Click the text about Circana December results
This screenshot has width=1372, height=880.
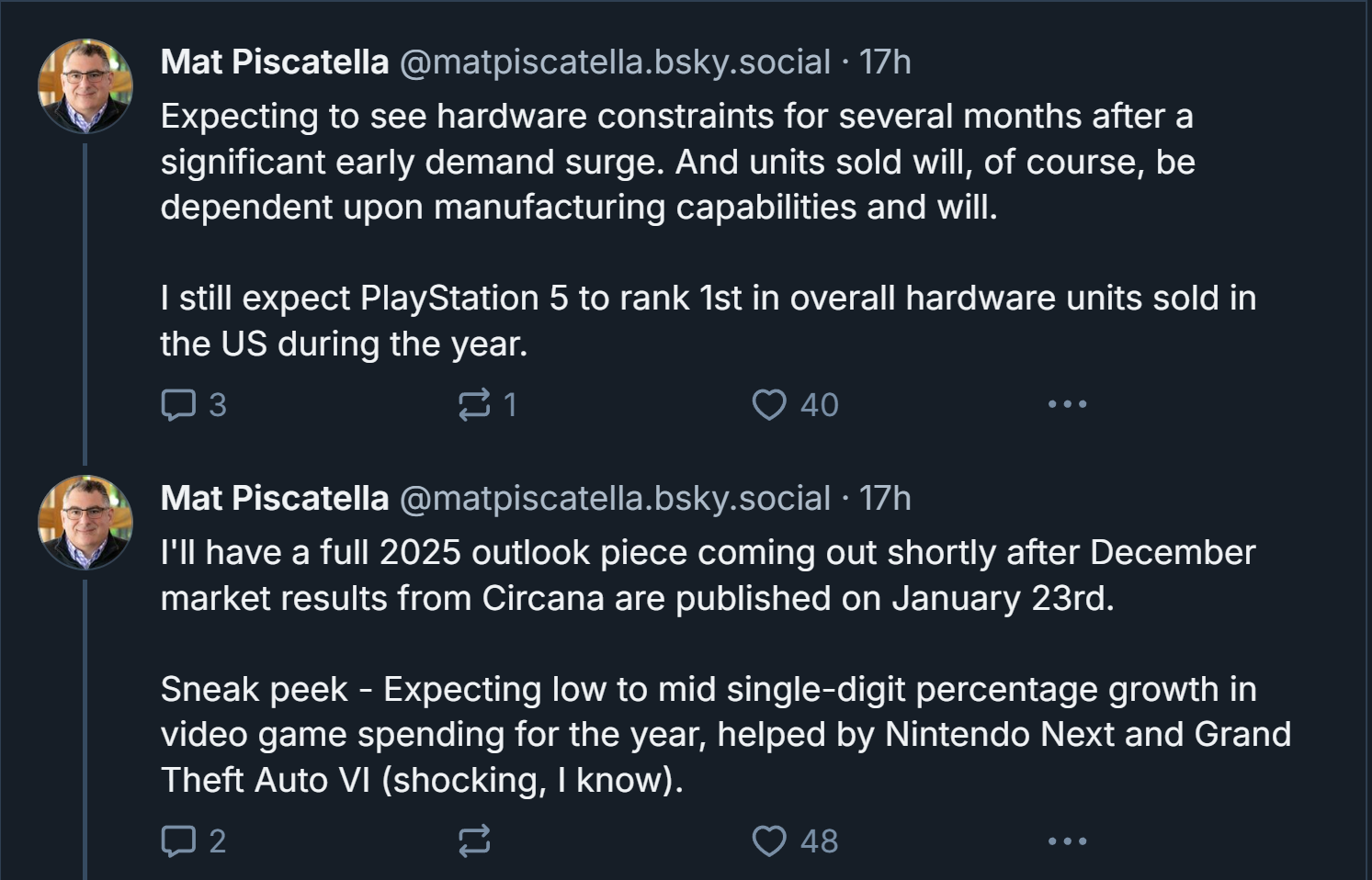708,575
